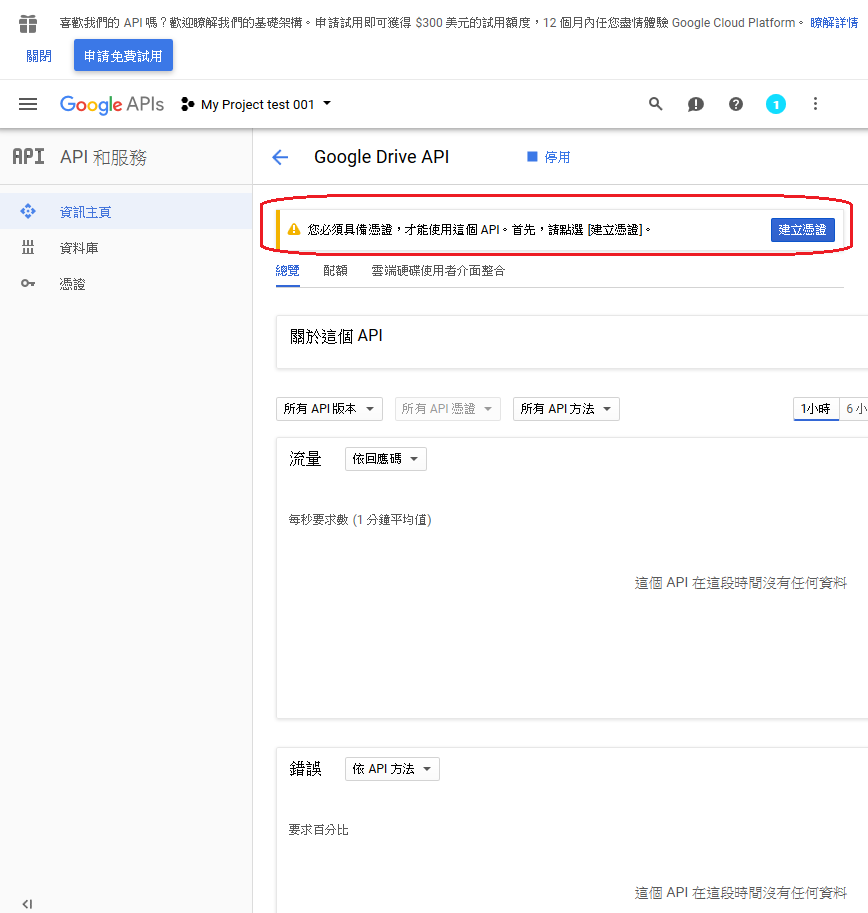
Task: Click the back arrow next to Google Drive API
Action: pyautogui.click(x=280, y=157)
